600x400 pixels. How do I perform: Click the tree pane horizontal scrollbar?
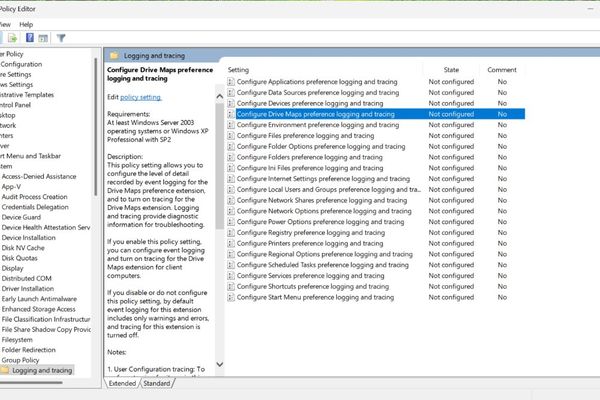[31, 382]
